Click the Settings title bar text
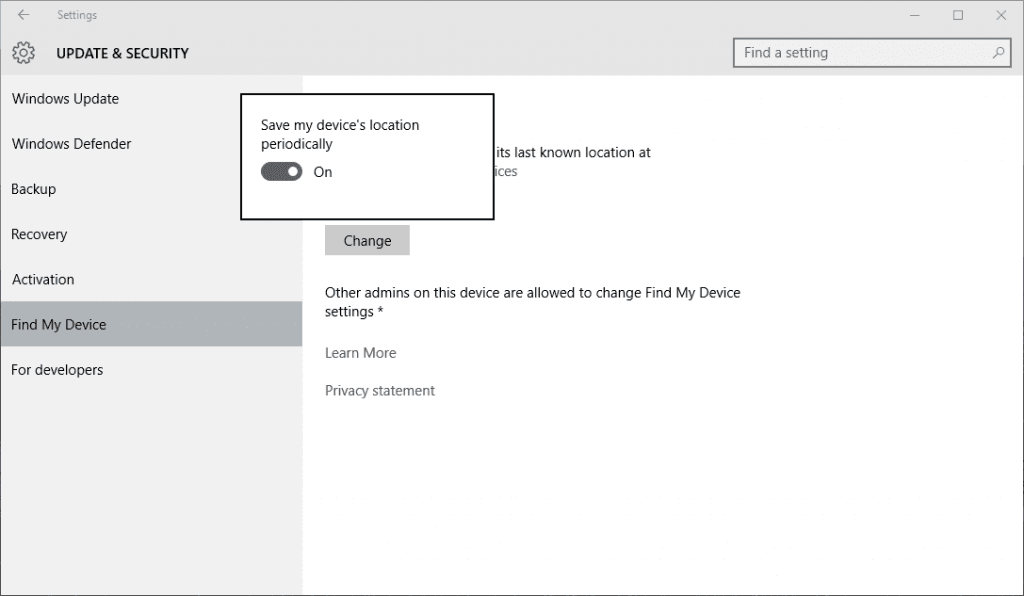The height and width of the screenshot is (596, 1024). 77,15
